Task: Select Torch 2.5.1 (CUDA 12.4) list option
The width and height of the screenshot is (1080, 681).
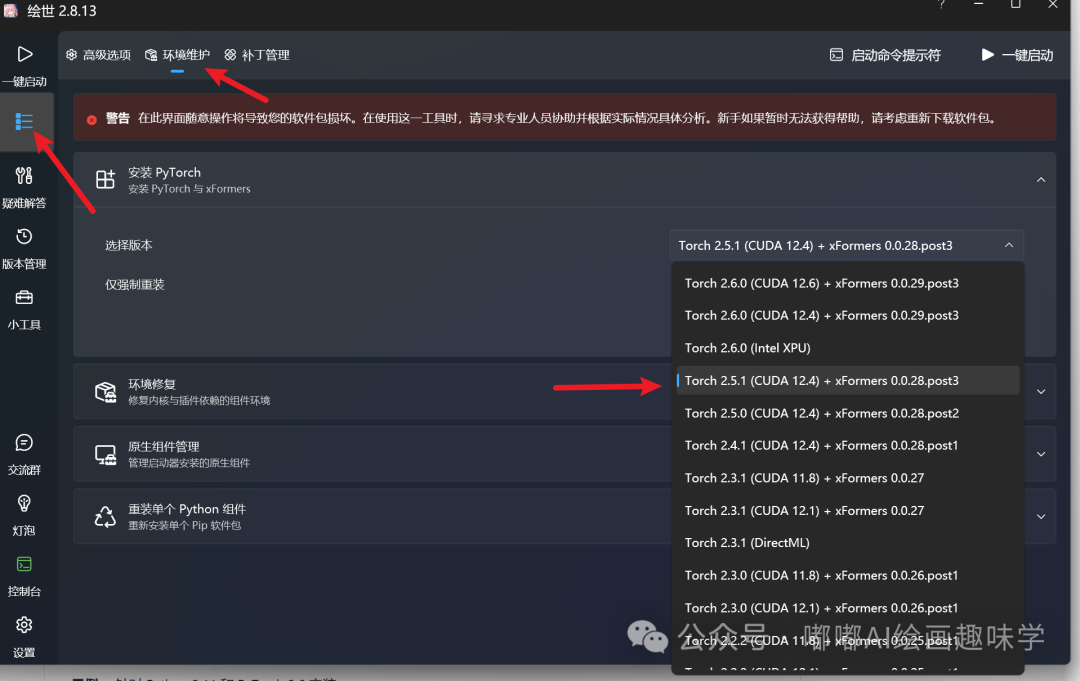Action: point(848,380)
